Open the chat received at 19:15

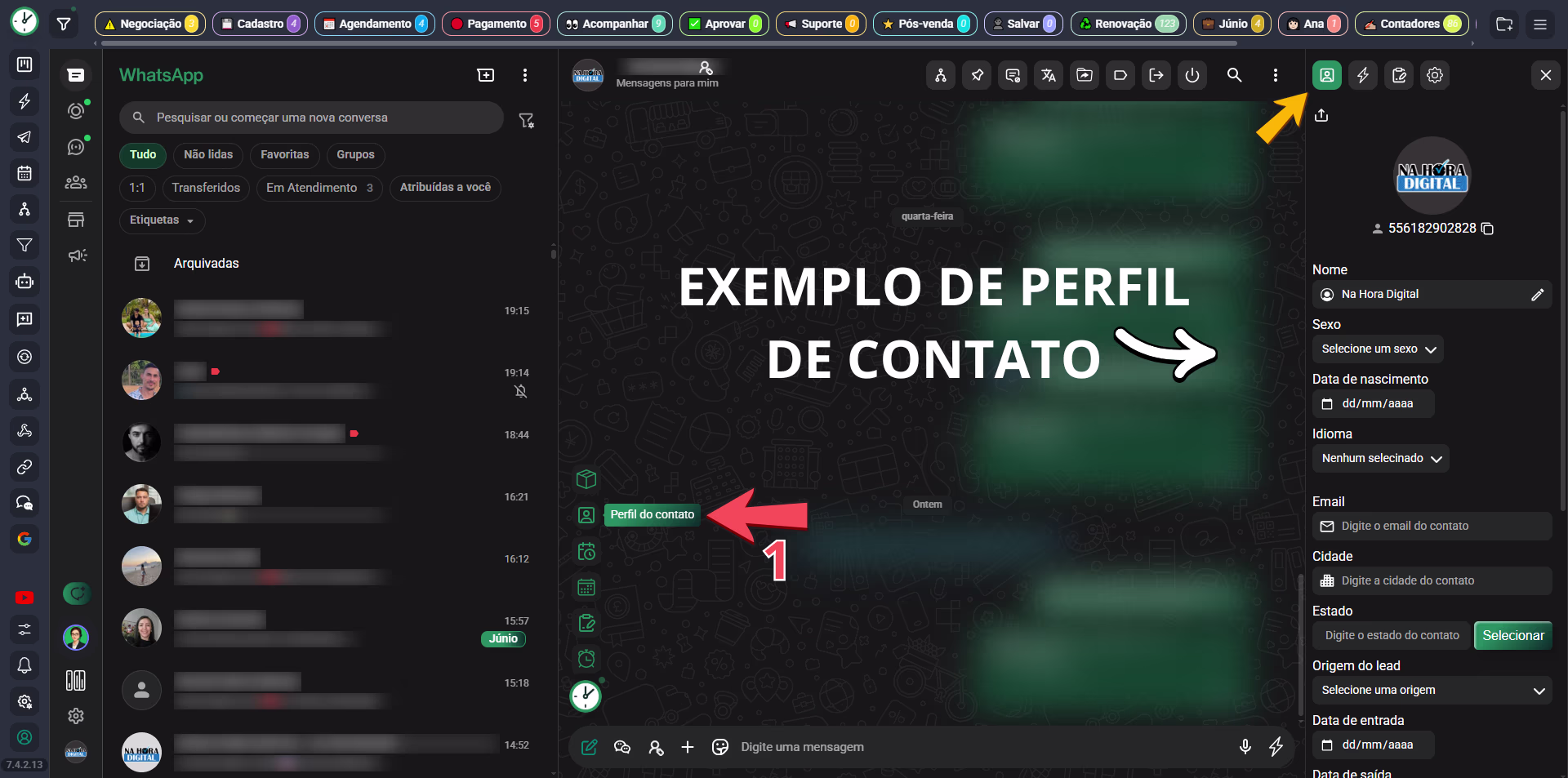[328, 318]
